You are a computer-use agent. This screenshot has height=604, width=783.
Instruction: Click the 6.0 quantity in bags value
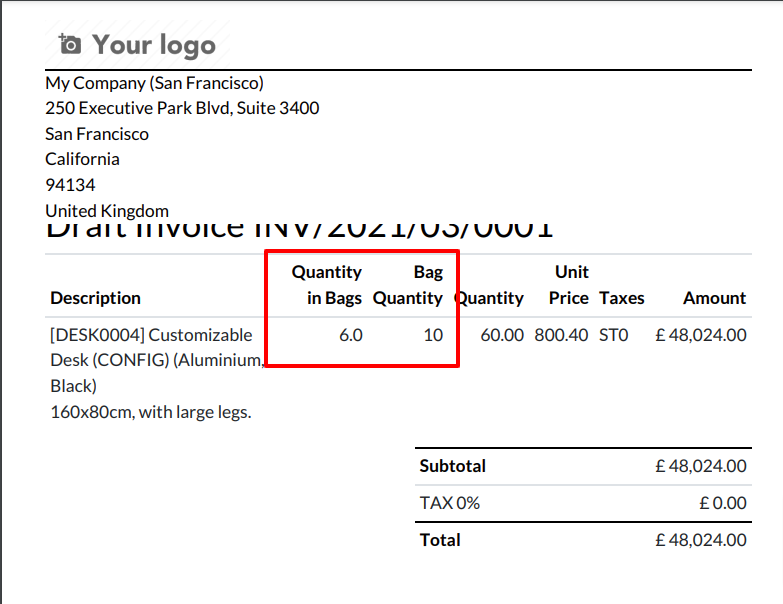[x=351, y=335]
